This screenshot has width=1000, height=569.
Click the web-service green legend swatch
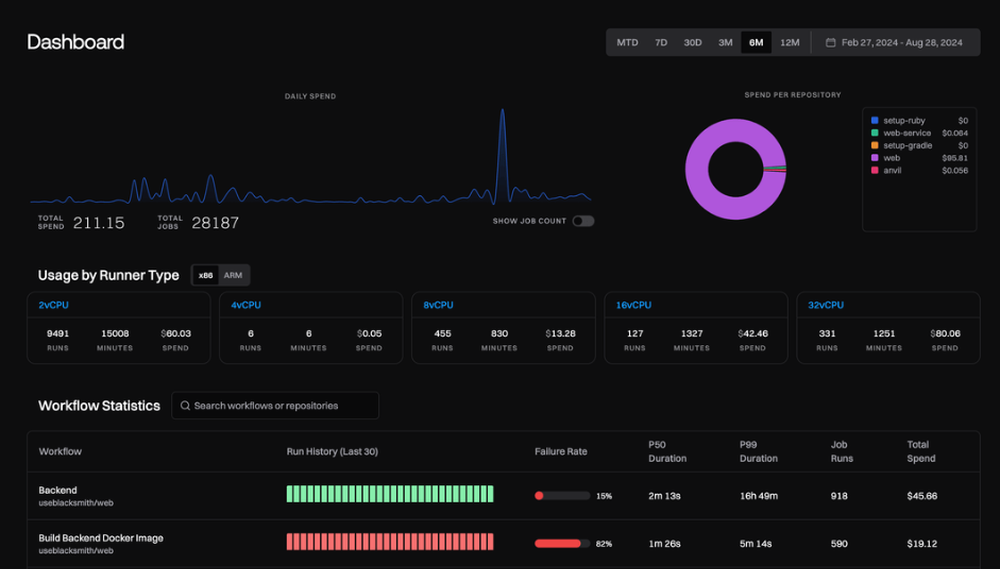[875, 133]
